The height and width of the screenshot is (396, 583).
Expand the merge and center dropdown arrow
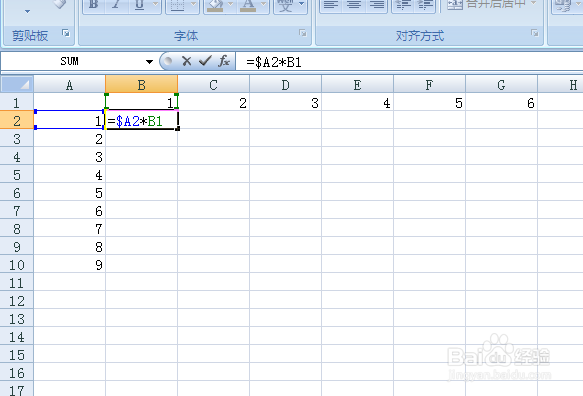point(534,4)
